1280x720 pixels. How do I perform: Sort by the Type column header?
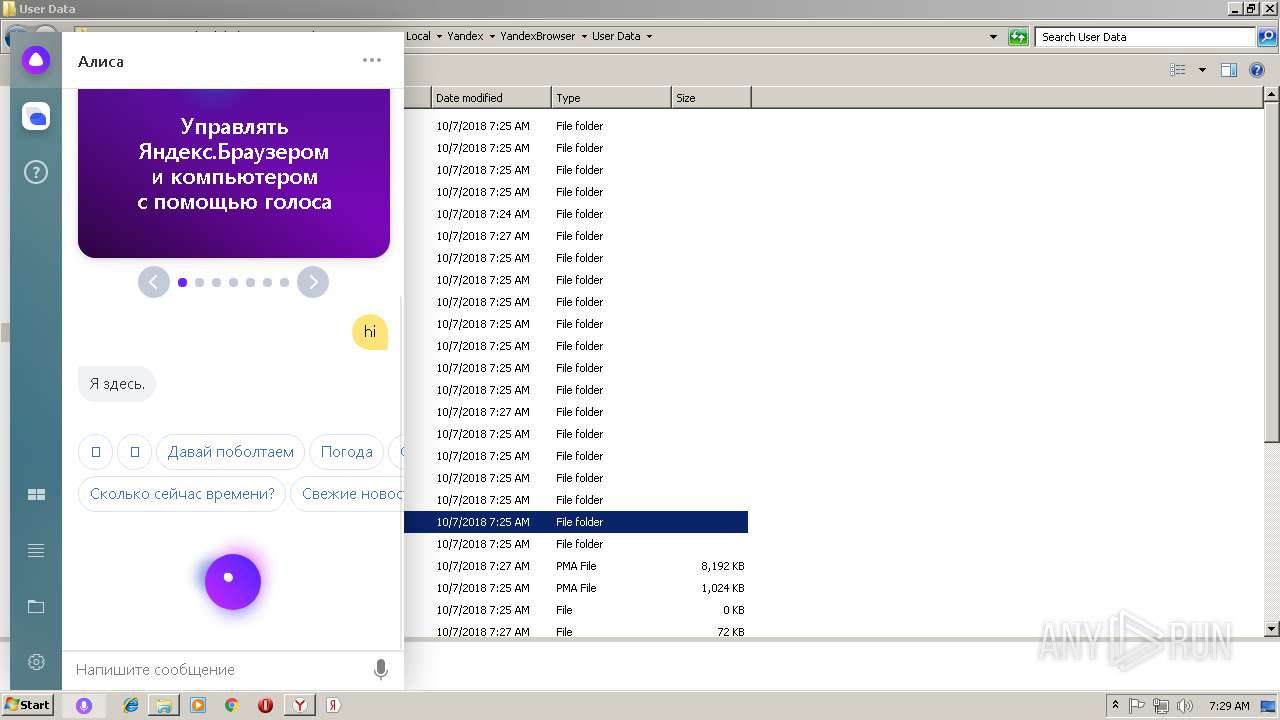click(611, 98)
